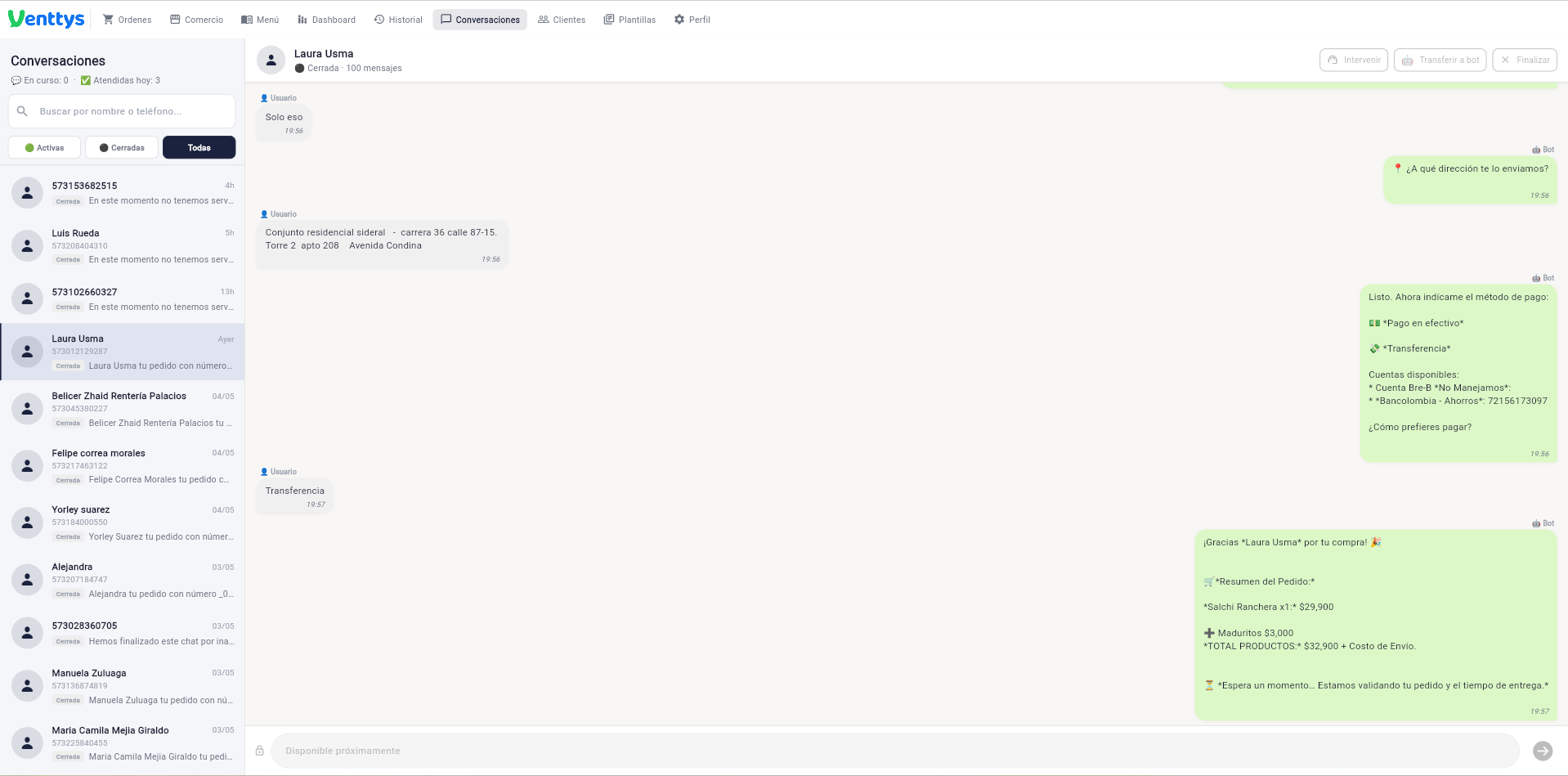Click the 'Resumen del Pedido' bot message
The height and width of the screenshot is (776, 1568).
pyautogui.click(x=1376, y=626)
